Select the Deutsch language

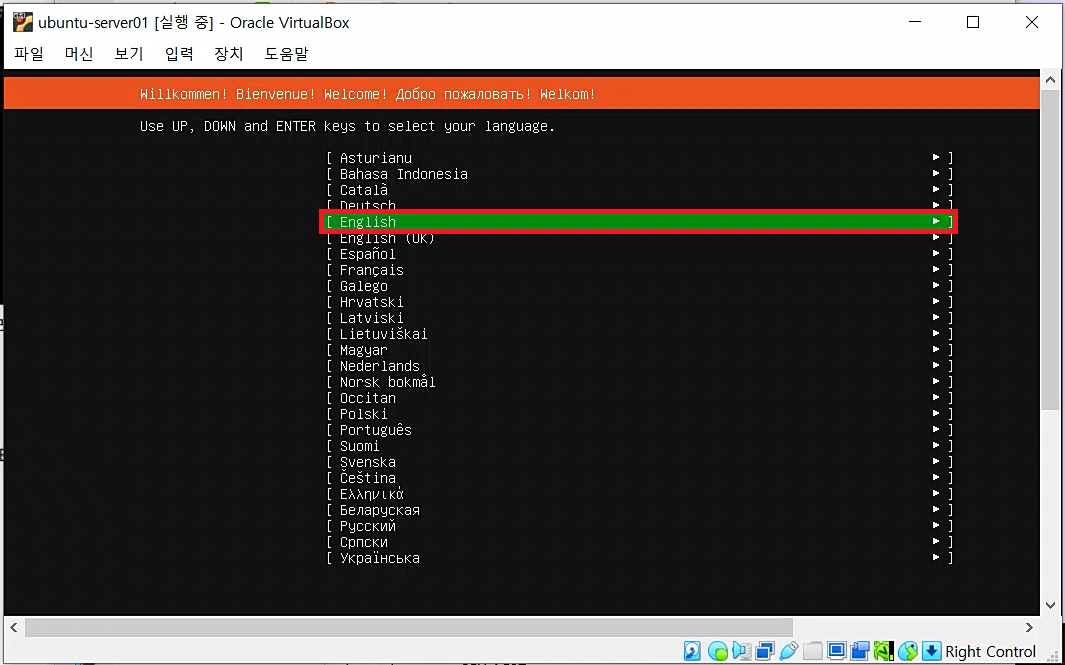638,205
